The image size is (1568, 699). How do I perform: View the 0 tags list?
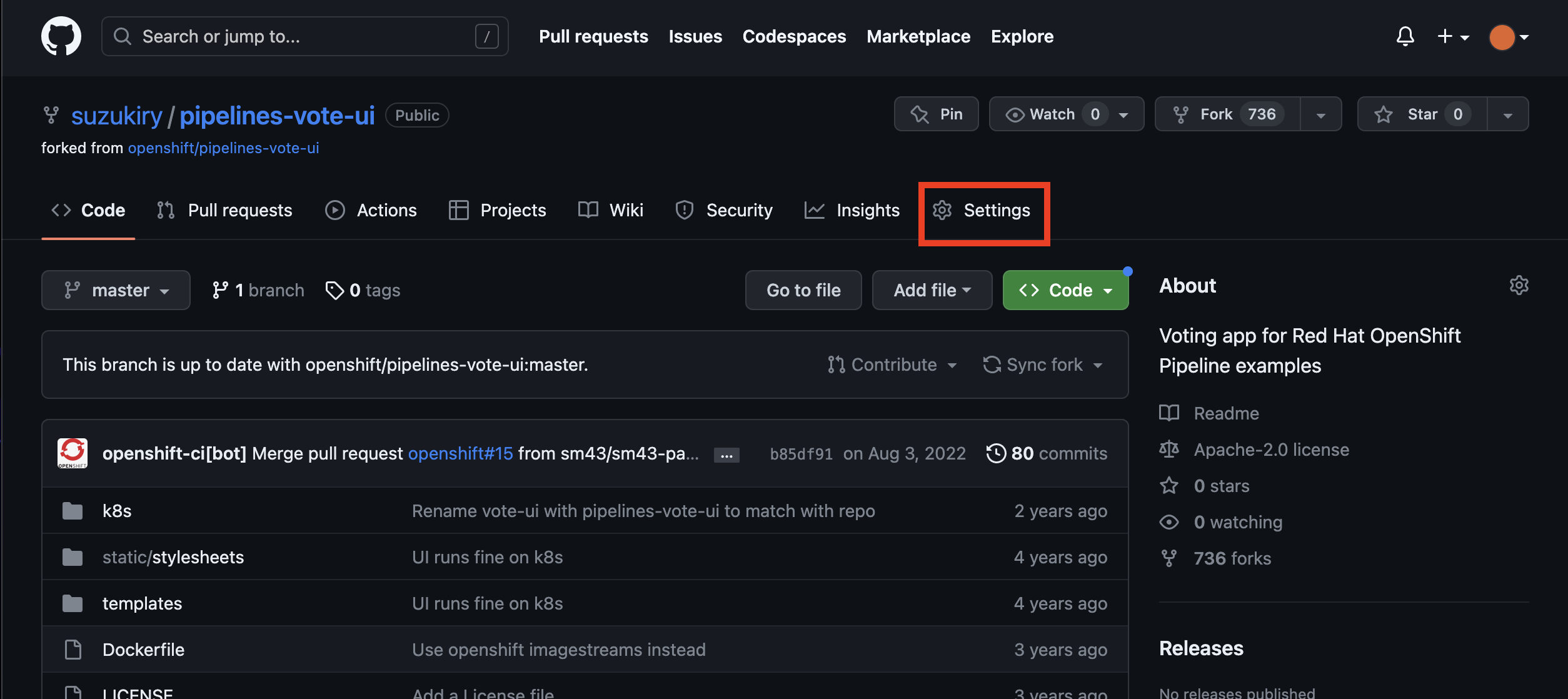click(x=363, y=290)
